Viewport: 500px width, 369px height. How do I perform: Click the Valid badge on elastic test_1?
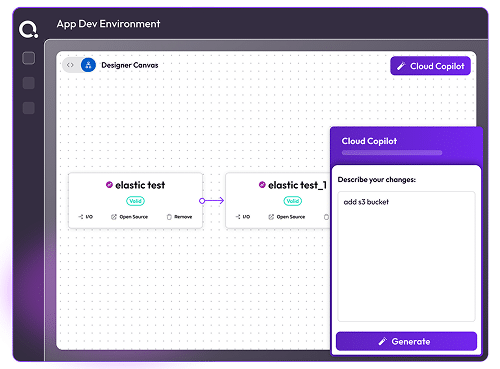coord(293,201)
